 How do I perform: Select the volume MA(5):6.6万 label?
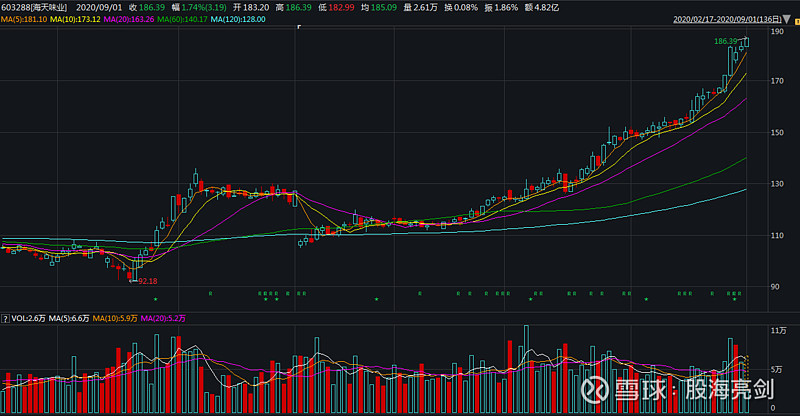pos(69,319)
